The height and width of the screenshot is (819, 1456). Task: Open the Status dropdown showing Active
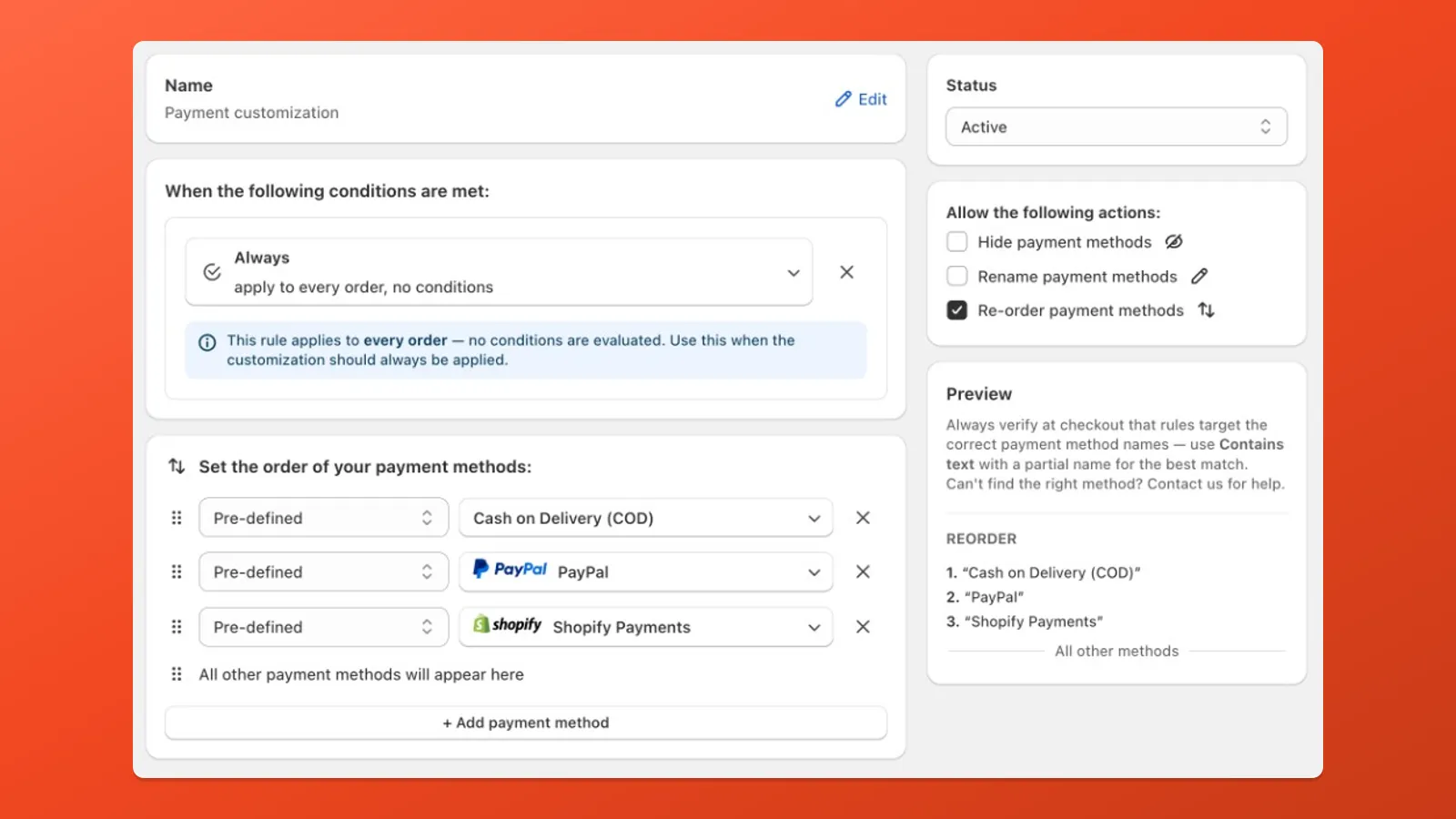coord(1116,126)
